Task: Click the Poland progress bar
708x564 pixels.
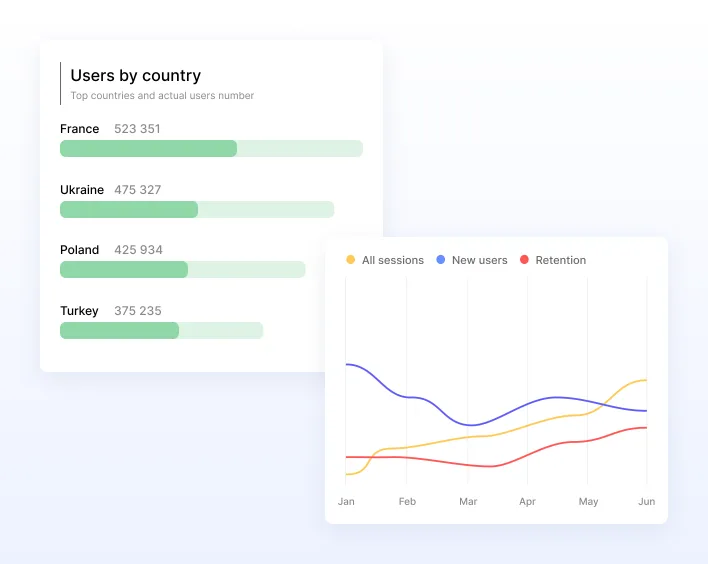Action: pyautogui.click(x=182, y=270)
